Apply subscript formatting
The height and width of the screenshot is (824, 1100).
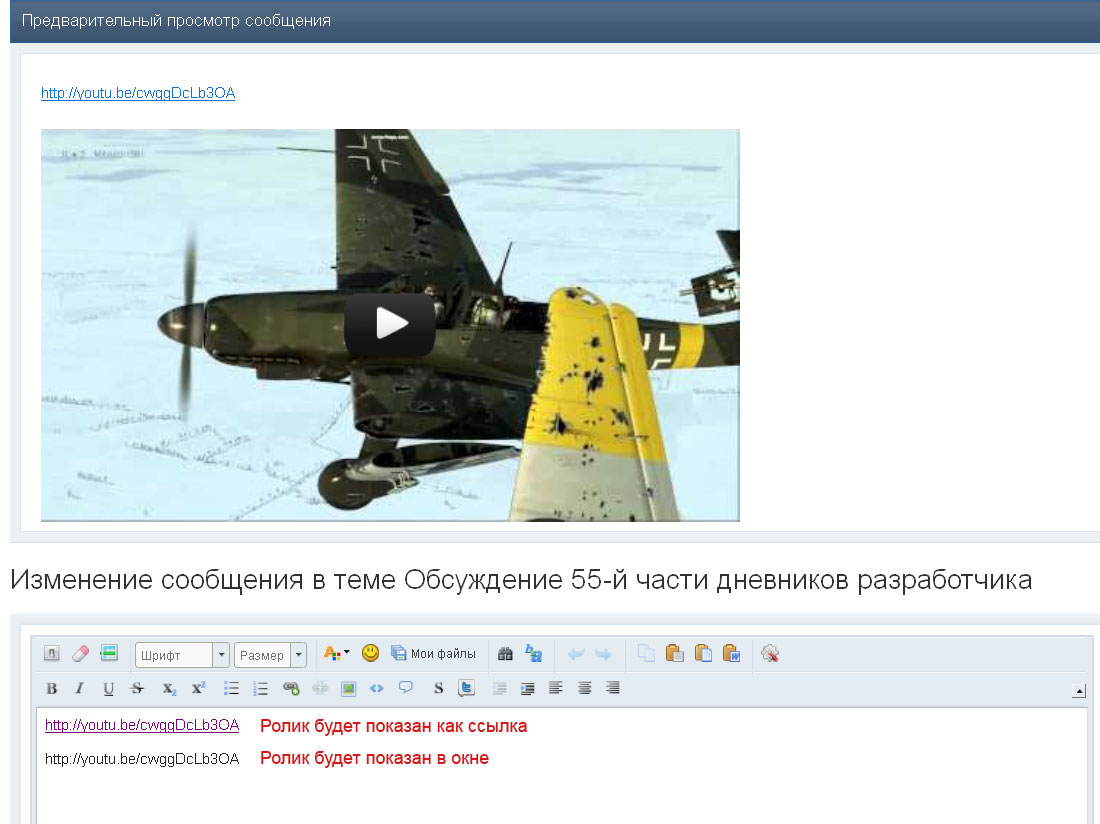(x=169, y=689)
